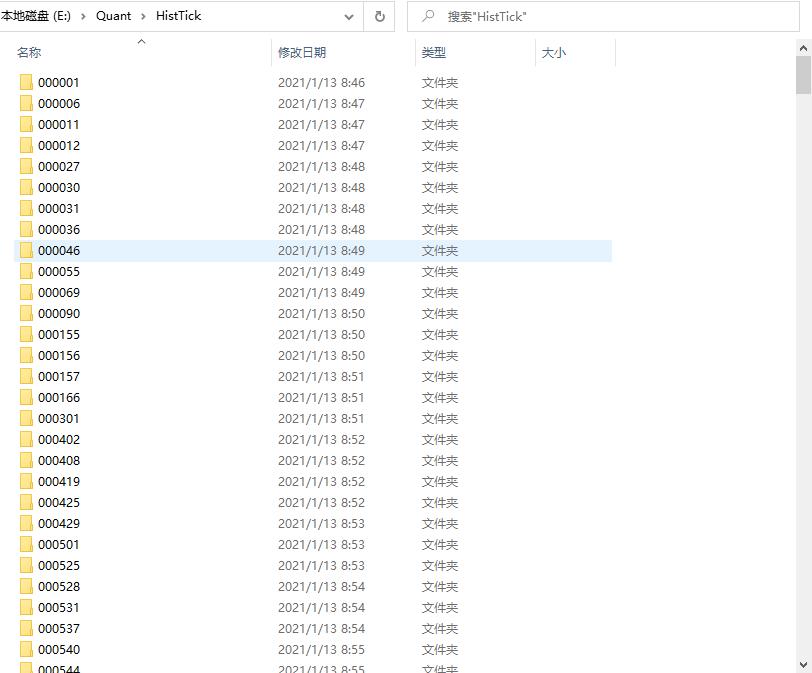Open the 000301 folder icon
812x673 pixels.
pos(25,418)
